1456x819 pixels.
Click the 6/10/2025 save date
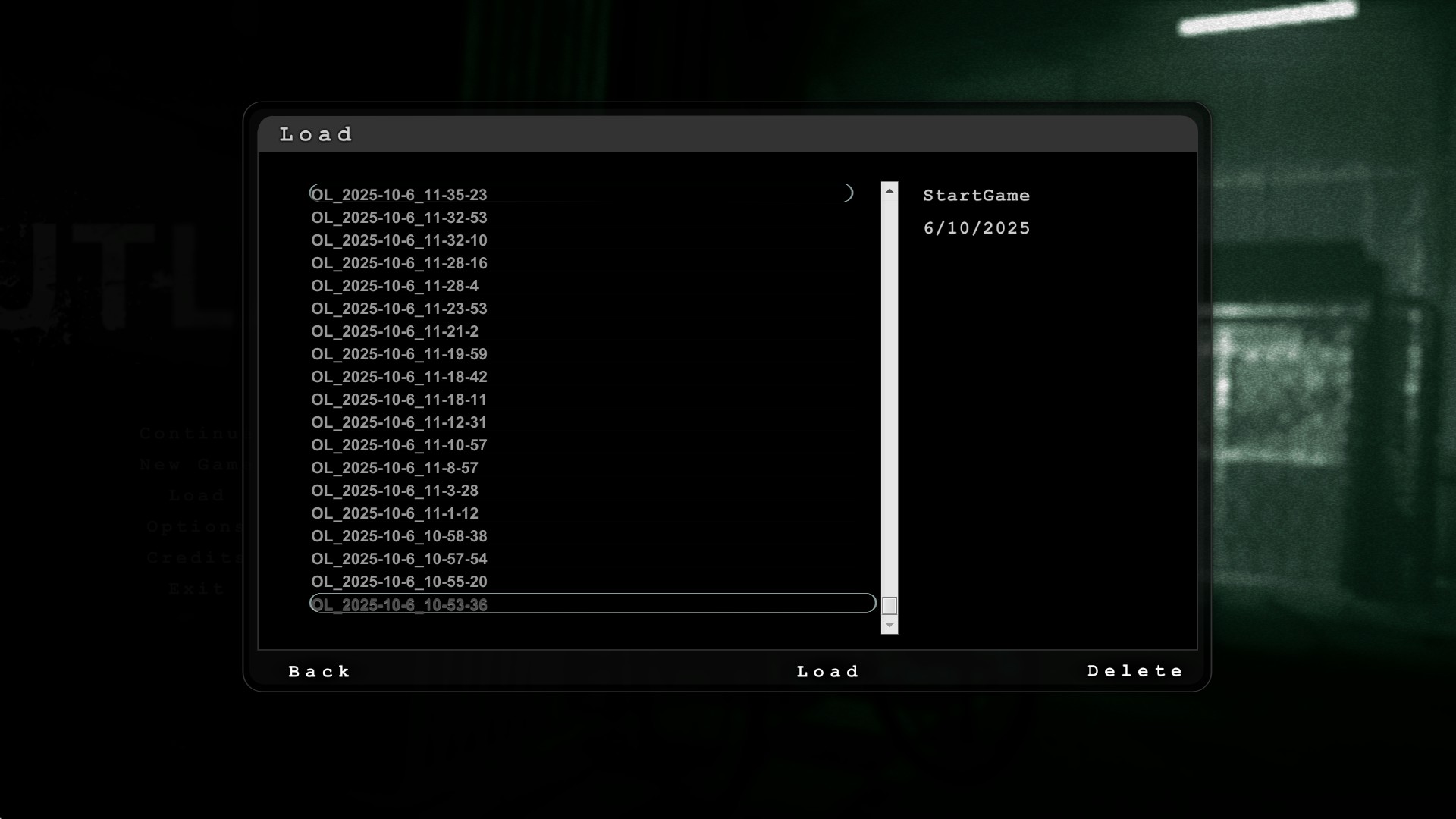click(x=976, y=228)
